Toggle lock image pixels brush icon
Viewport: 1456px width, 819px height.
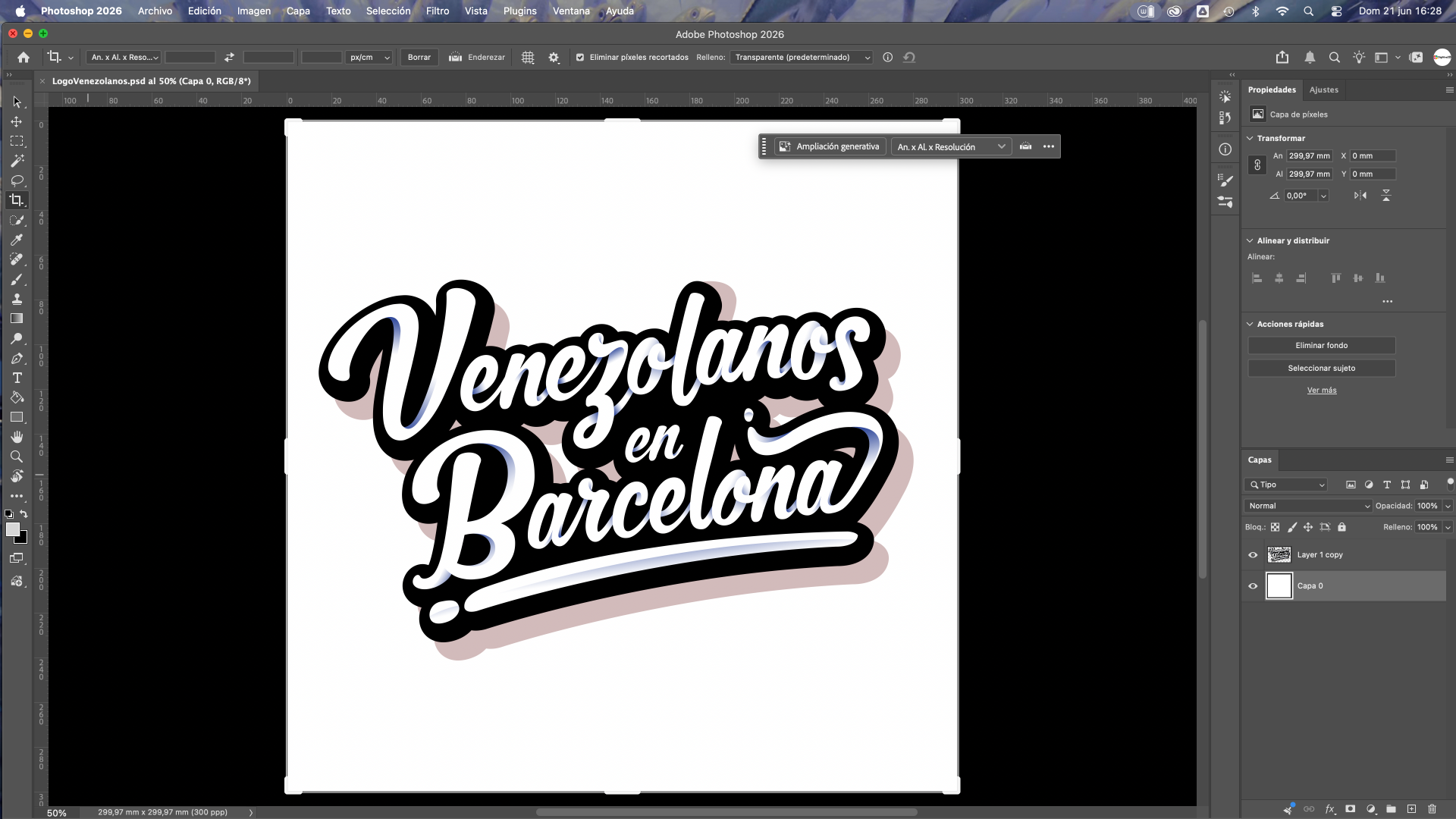pos(1292,527)
